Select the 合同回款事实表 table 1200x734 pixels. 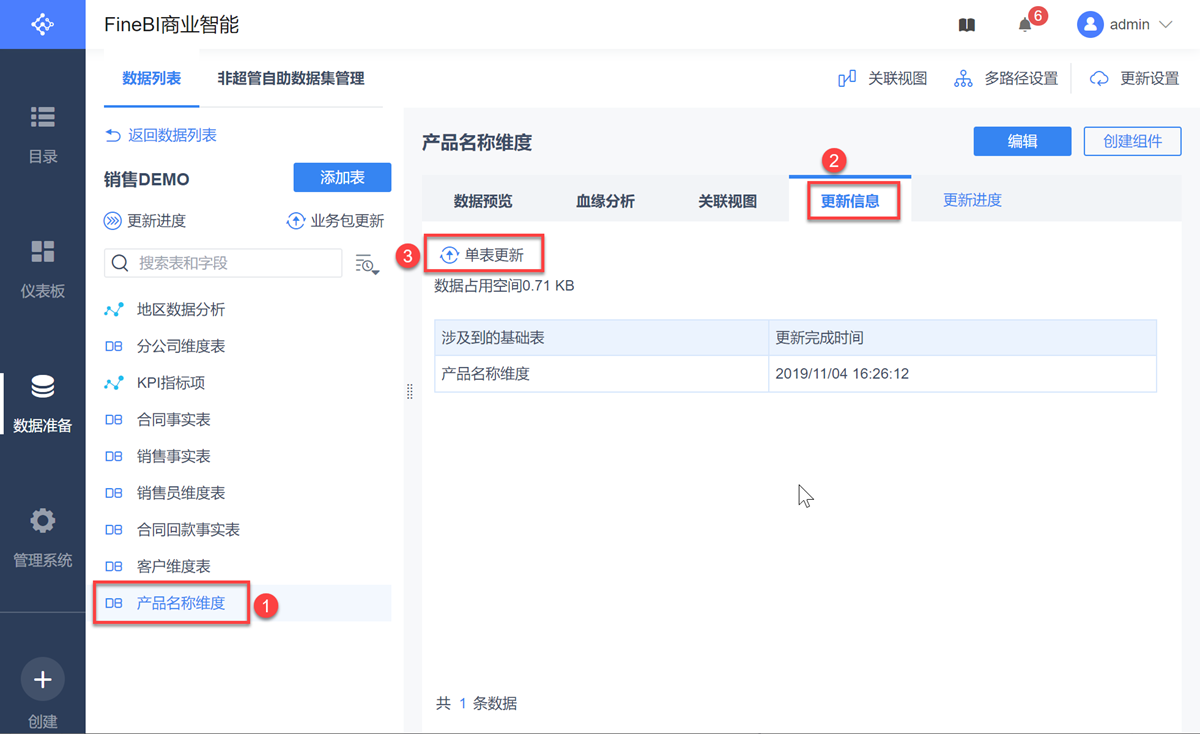(188, 530)
